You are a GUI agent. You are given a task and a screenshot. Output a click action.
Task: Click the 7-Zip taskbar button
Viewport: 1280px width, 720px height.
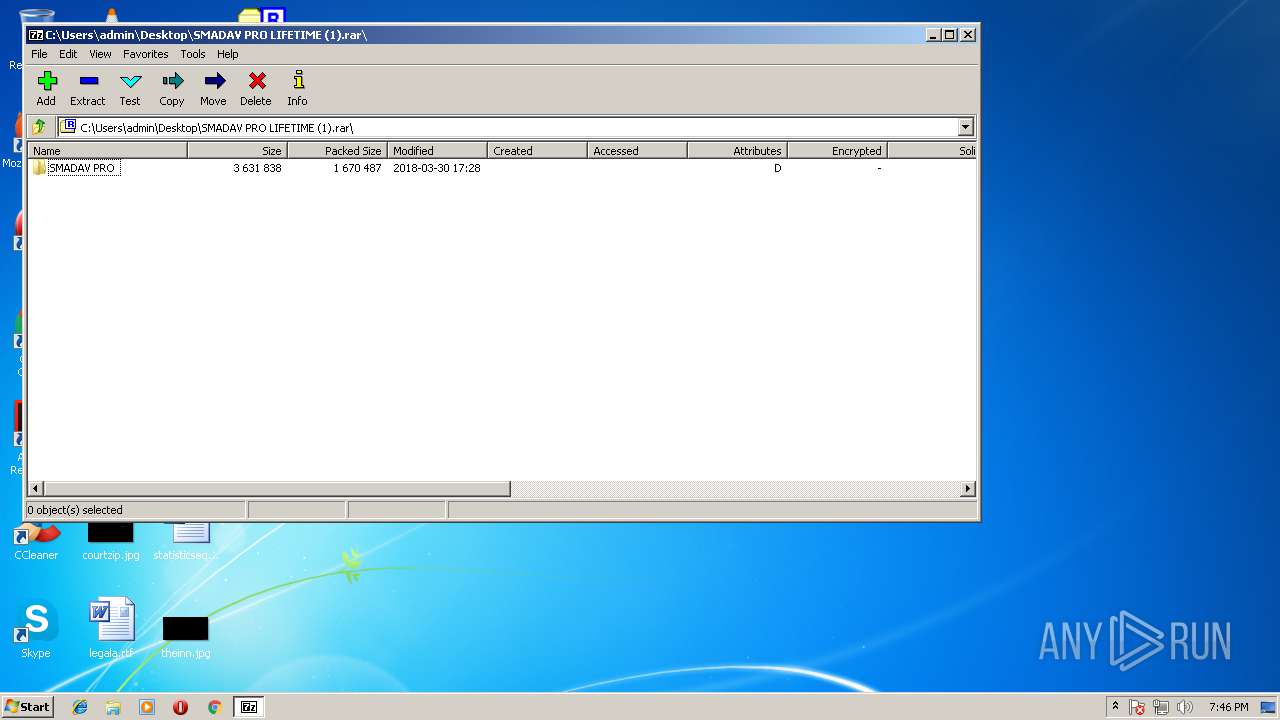click(x=249, y=707)
